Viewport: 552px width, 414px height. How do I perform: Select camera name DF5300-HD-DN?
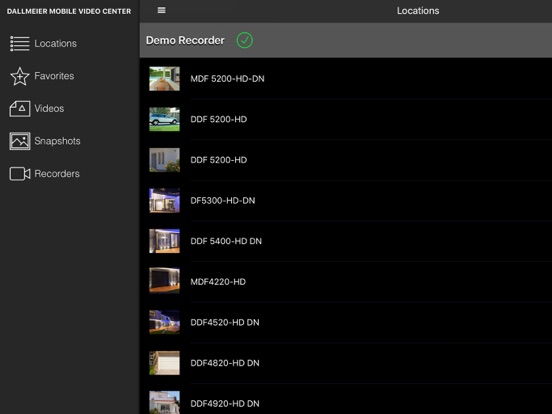pos(223,201)
